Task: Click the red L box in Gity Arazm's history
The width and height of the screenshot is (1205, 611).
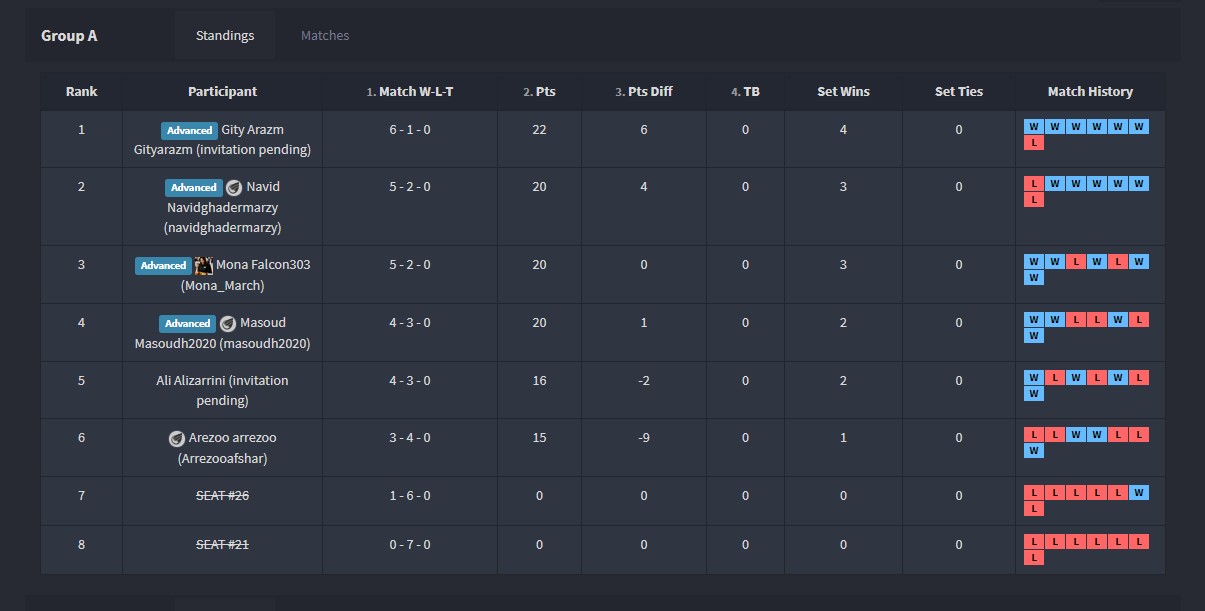Action: click(x=1033, y=143)
